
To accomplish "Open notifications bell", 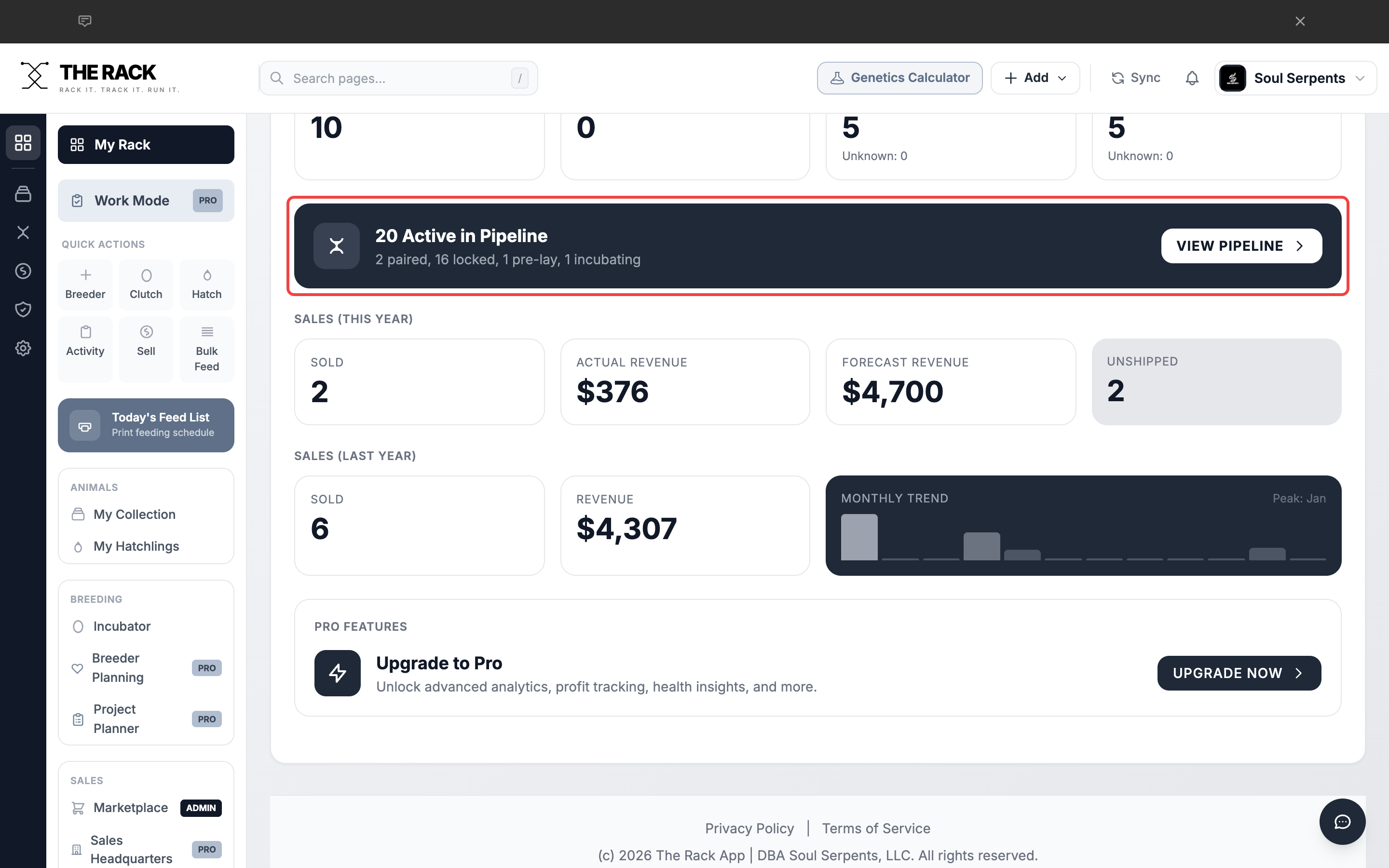I will pos(1192,78).
